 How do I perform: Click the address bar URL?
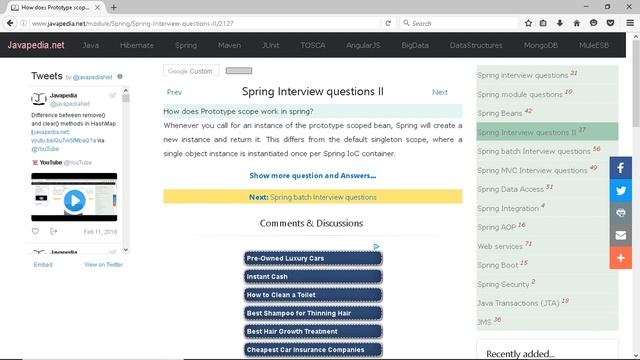coord(133,24)
